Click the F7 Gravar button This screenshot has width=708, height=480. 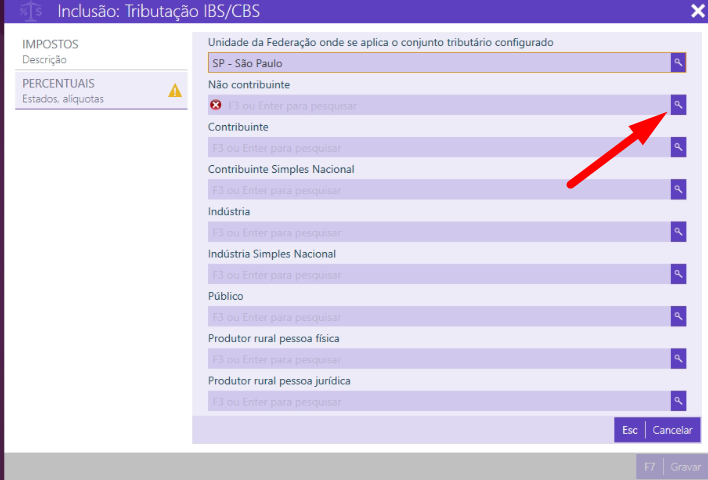670,467
